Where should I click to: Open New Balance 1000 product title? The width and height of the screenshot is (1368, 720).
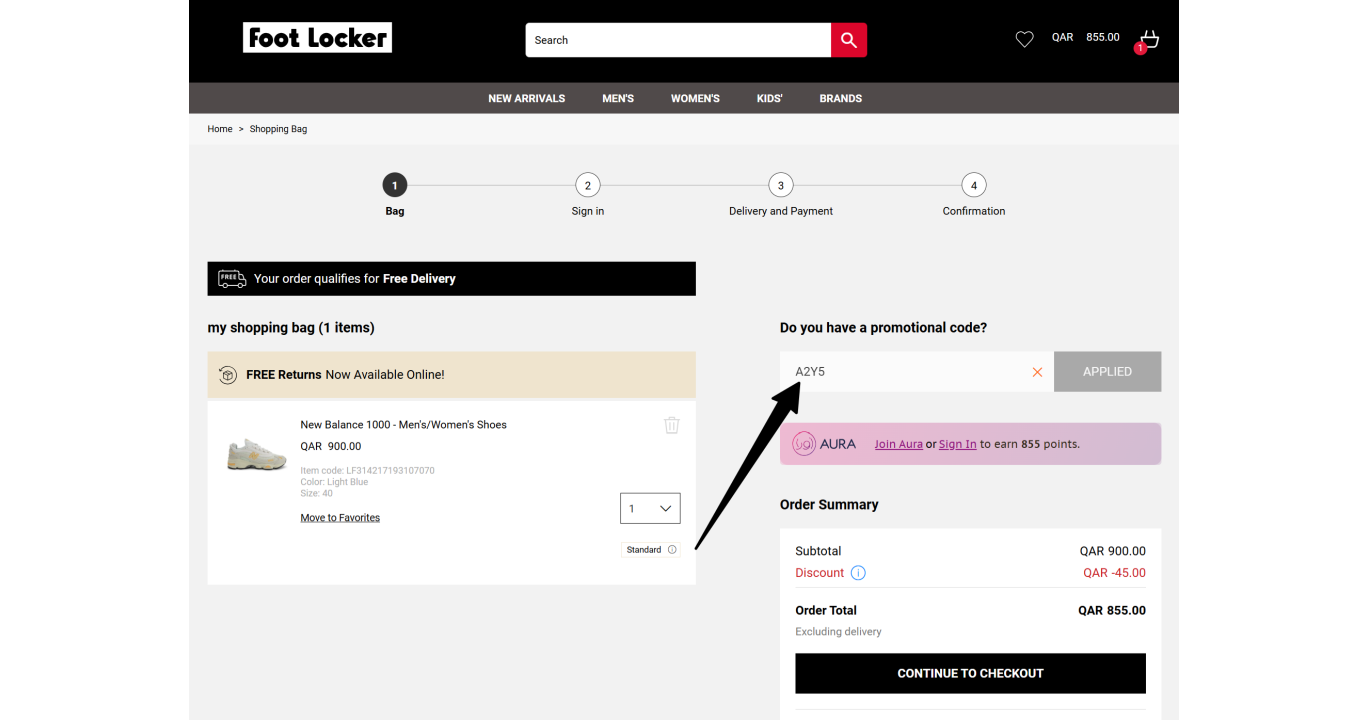(x=403, y=425)
